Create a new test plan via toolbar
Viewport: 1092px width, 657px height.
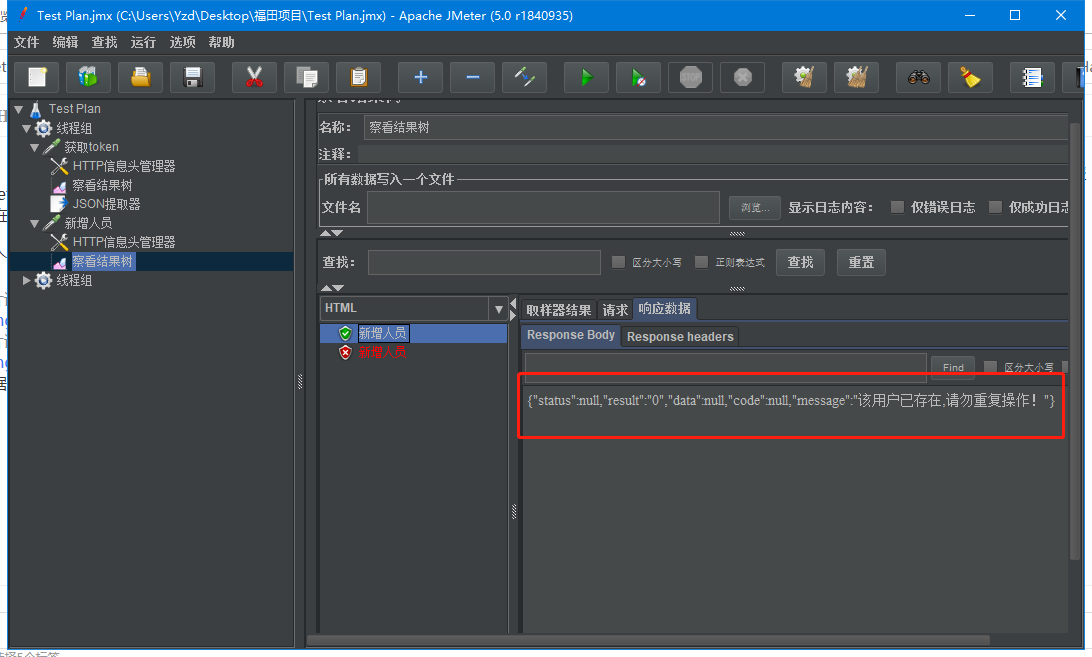point(37,77)
